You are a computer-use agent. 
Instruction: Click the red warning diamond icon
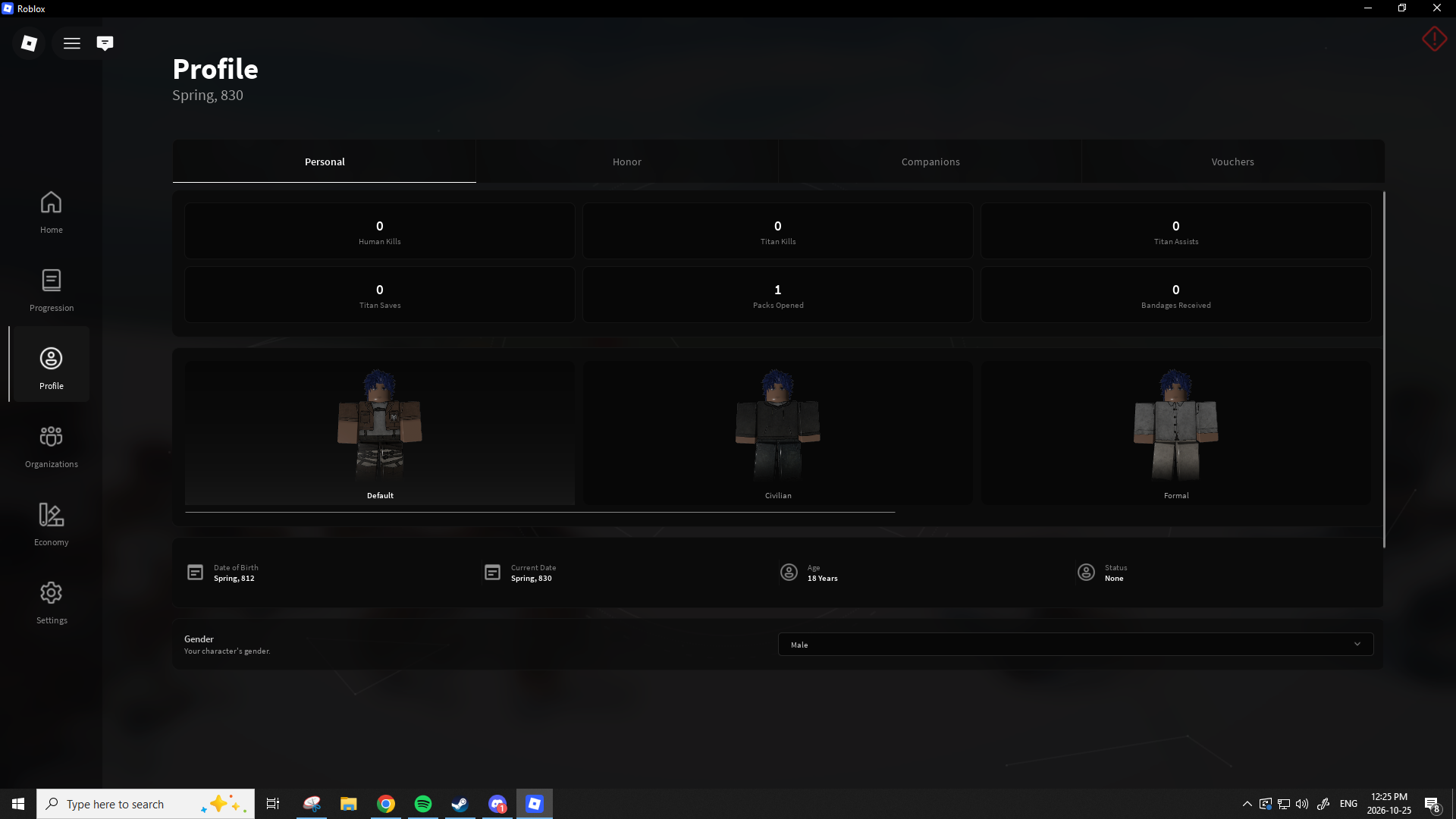pos(1434,39)
